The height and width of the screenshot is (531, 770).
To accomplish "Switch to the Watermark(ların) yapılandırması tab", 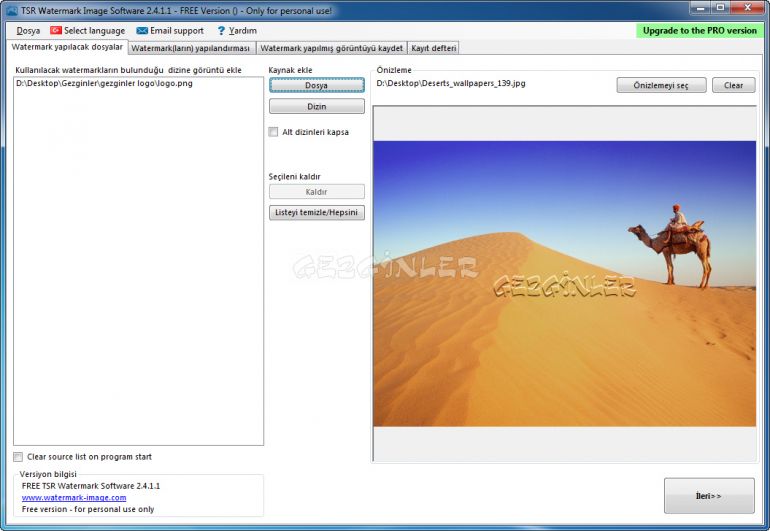I will pyautogui.click(x=190, y=48).
